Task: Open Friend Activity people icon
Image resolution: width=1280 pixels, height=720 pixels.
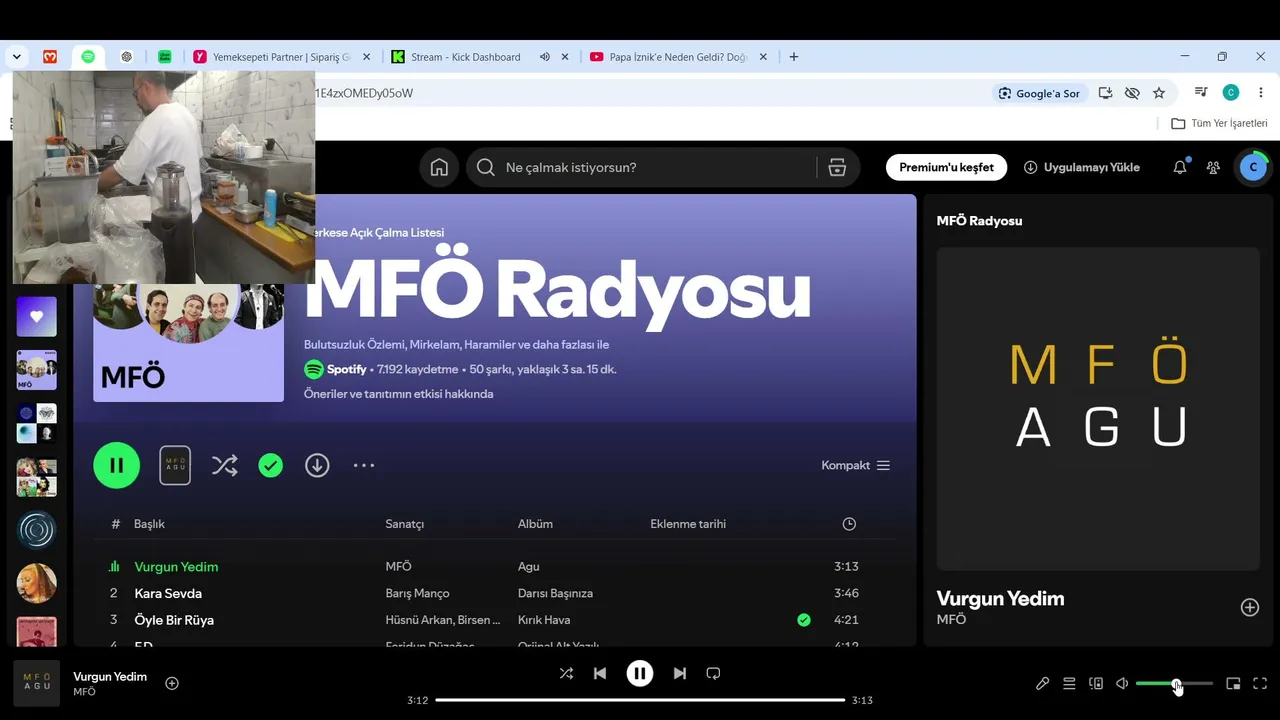Action: coord(1213,167)
